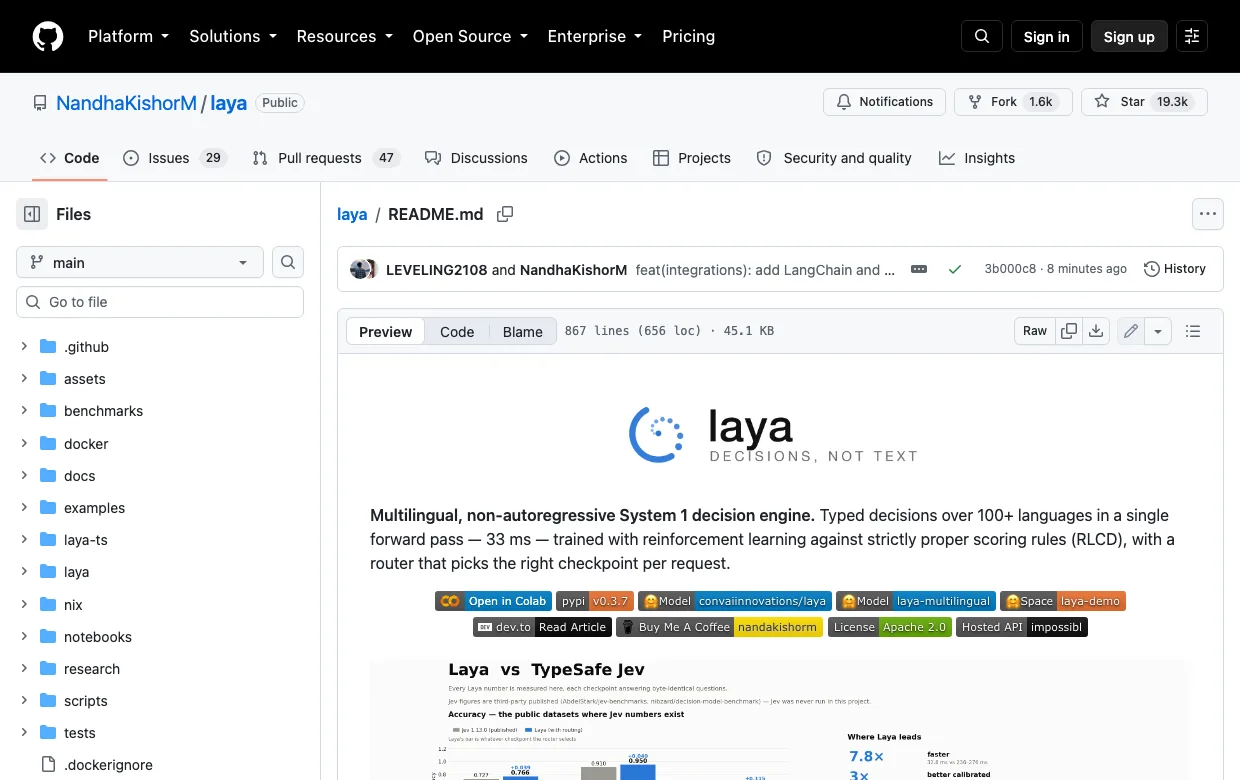Open the Issues tab

[175, 158]
